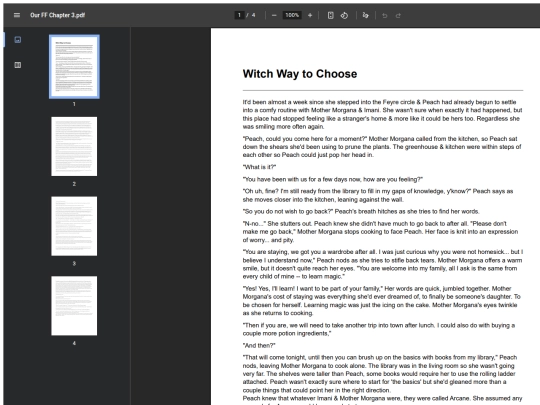The height and width of the screenshot is (405, 540).
Task: Rotate the document counterclockwise
Action: pos(344,15)
